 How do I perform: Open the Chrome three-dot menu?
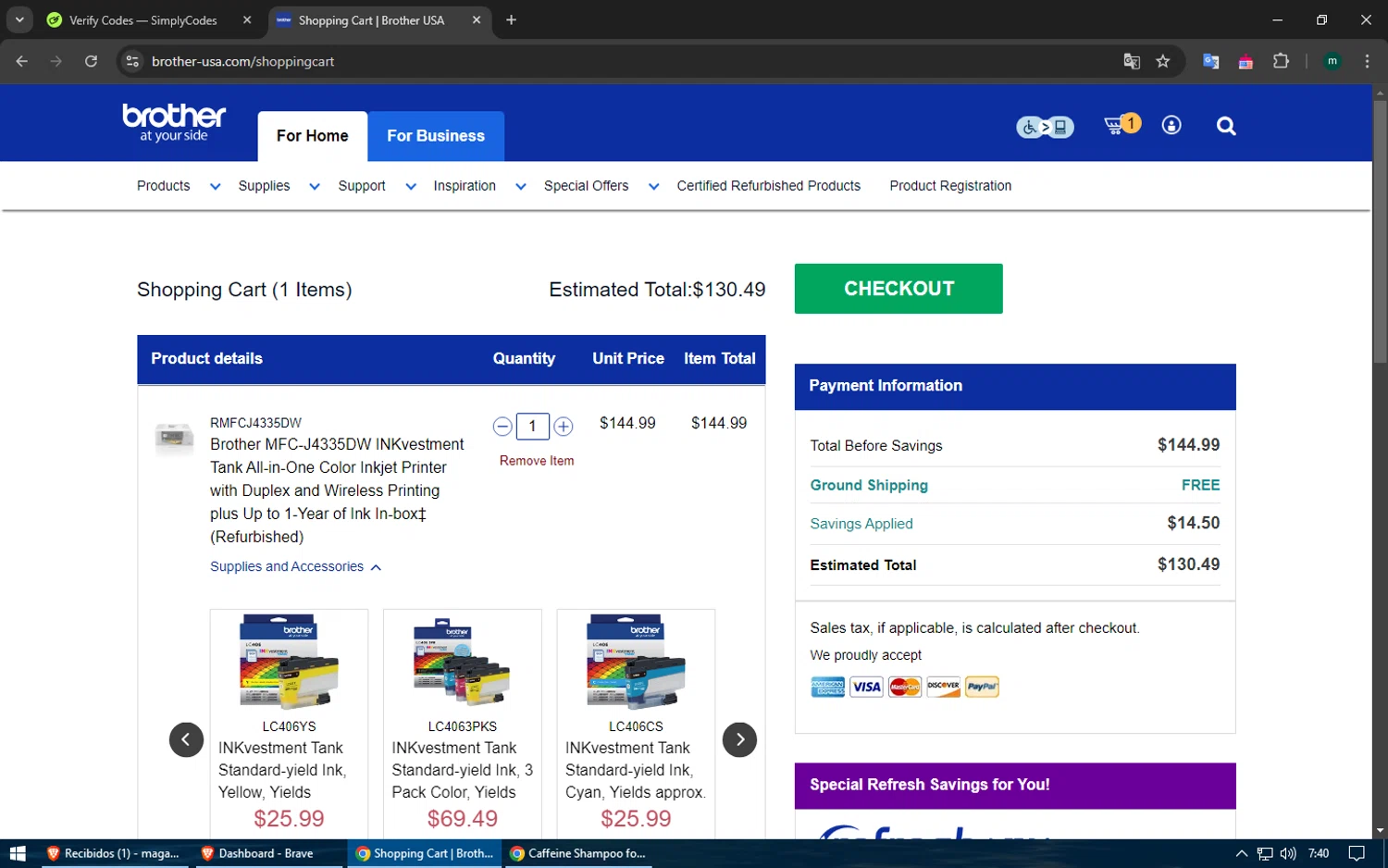1367,61
